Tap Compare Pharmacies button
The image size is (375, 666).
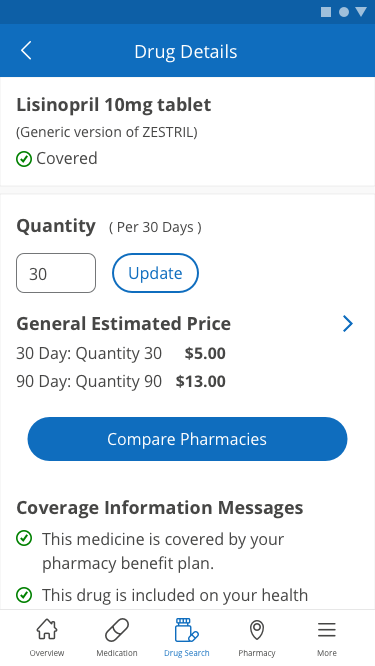click(187, 439)
